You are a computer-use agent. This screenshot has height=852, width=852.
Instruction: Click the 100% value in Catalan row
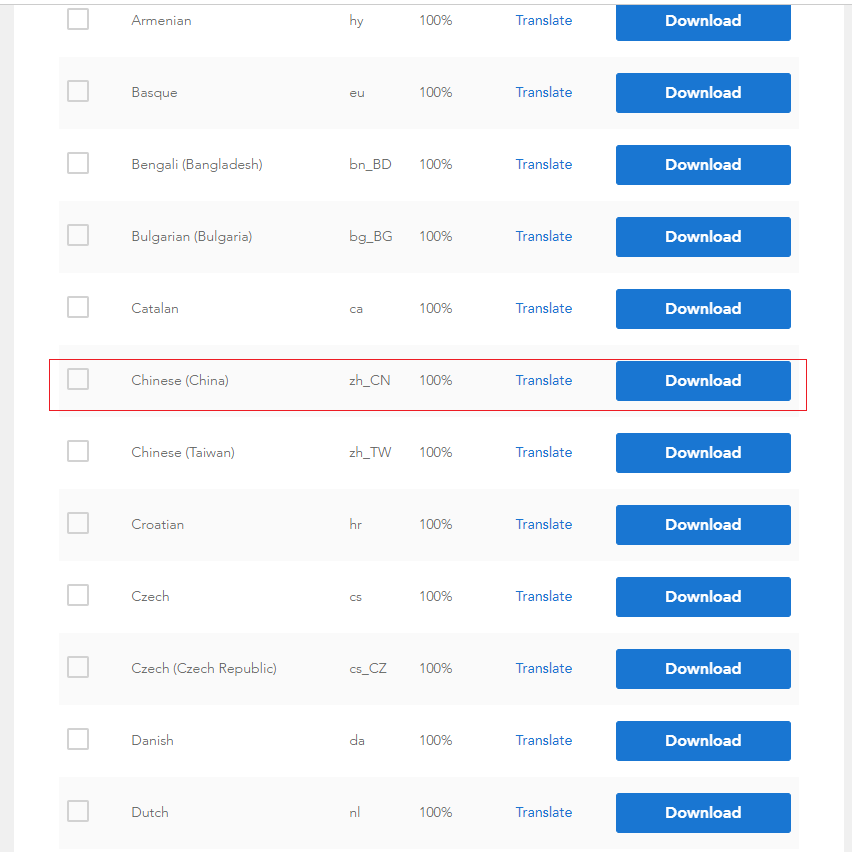pos(436,308)
